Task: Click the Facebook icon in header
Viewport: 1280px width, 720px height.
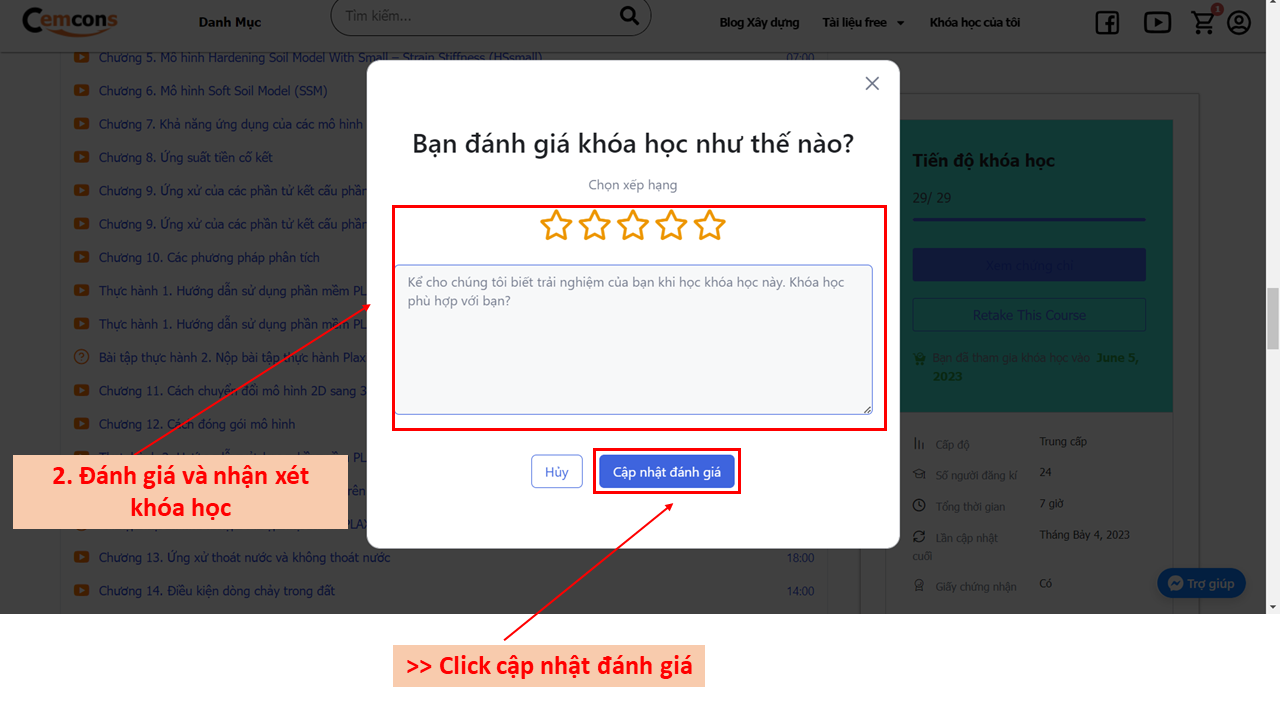Action: [1107, 23]
